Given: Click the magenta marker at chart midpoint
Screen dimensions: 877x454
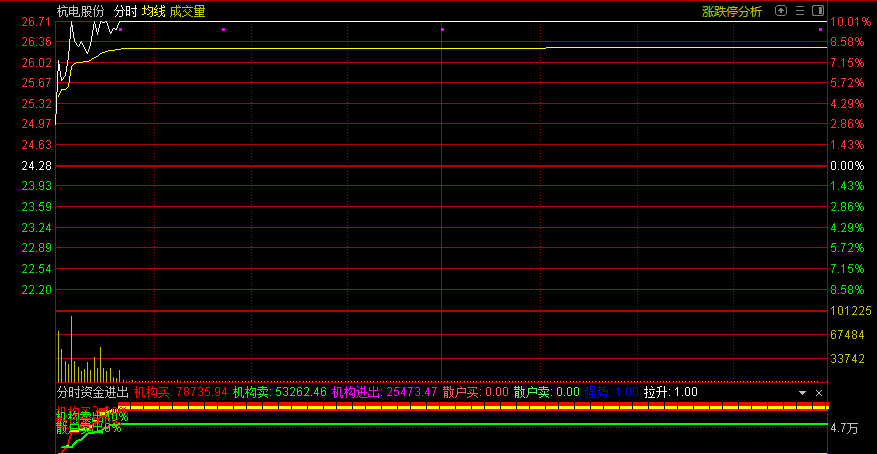Looking at the screenshot, I should tap(441, 30).
